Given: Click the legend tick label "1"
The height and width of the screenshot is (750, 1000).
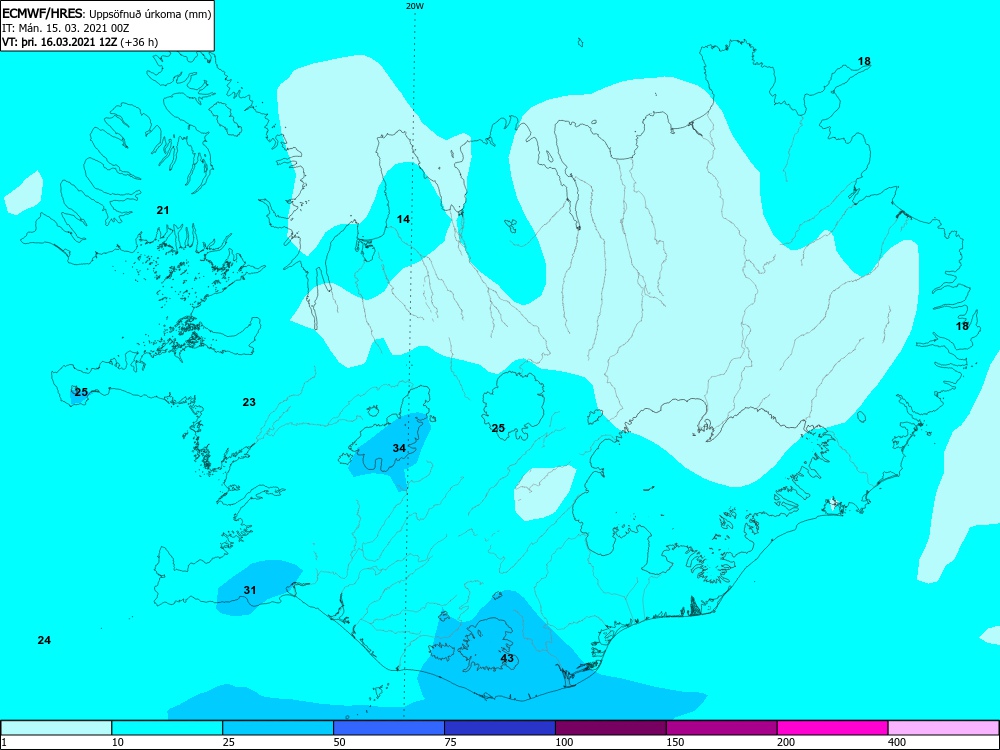Looking at the screenshot, I should (x=4, y=742).
